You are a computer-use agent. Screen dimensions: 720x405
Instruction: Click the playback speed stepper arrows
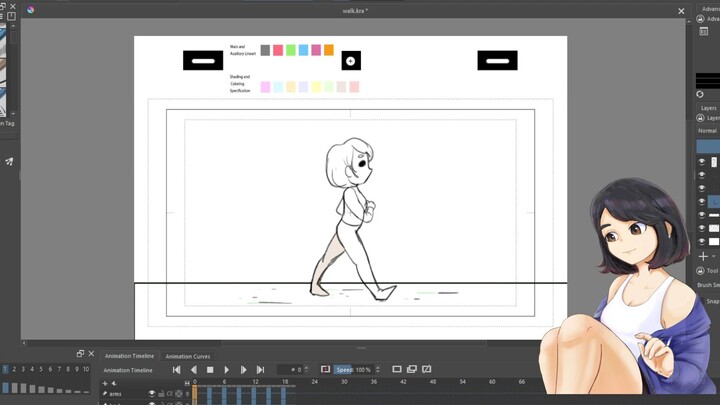(377, 369)
